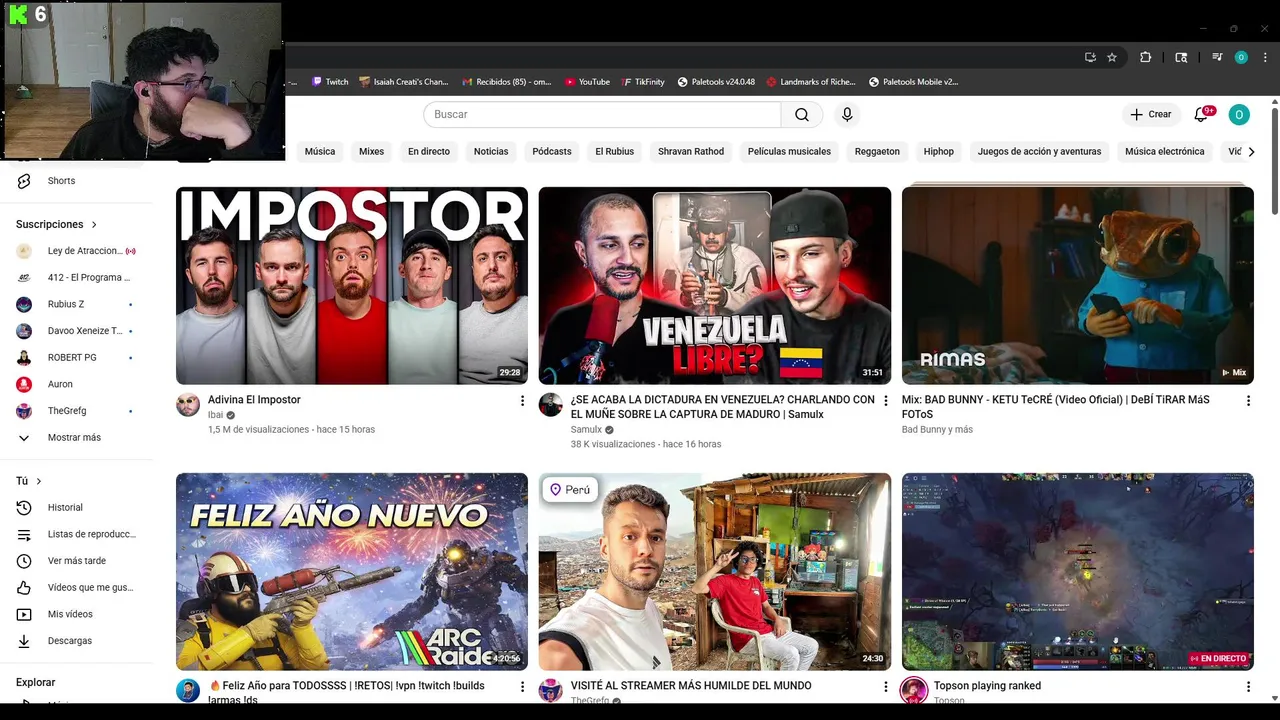Select the Noticias filter chip

click(x=491, y=152)
